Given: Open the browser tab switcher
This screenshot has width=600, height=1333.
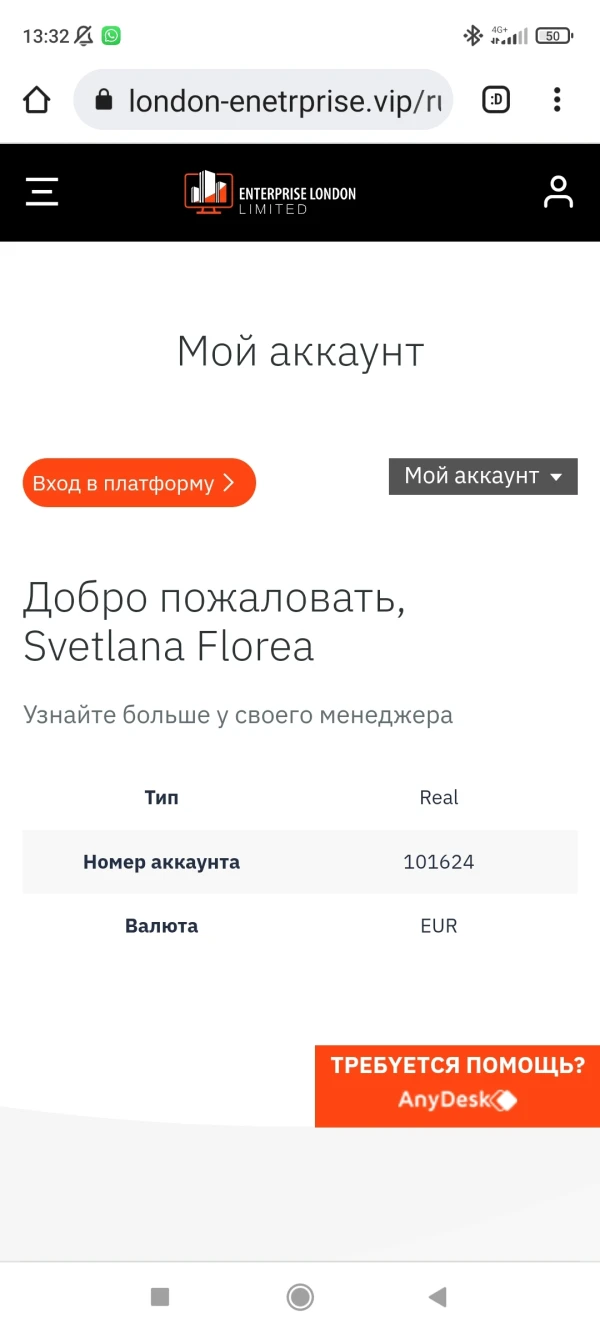Looking at the screenshot, I should (496, 100).
